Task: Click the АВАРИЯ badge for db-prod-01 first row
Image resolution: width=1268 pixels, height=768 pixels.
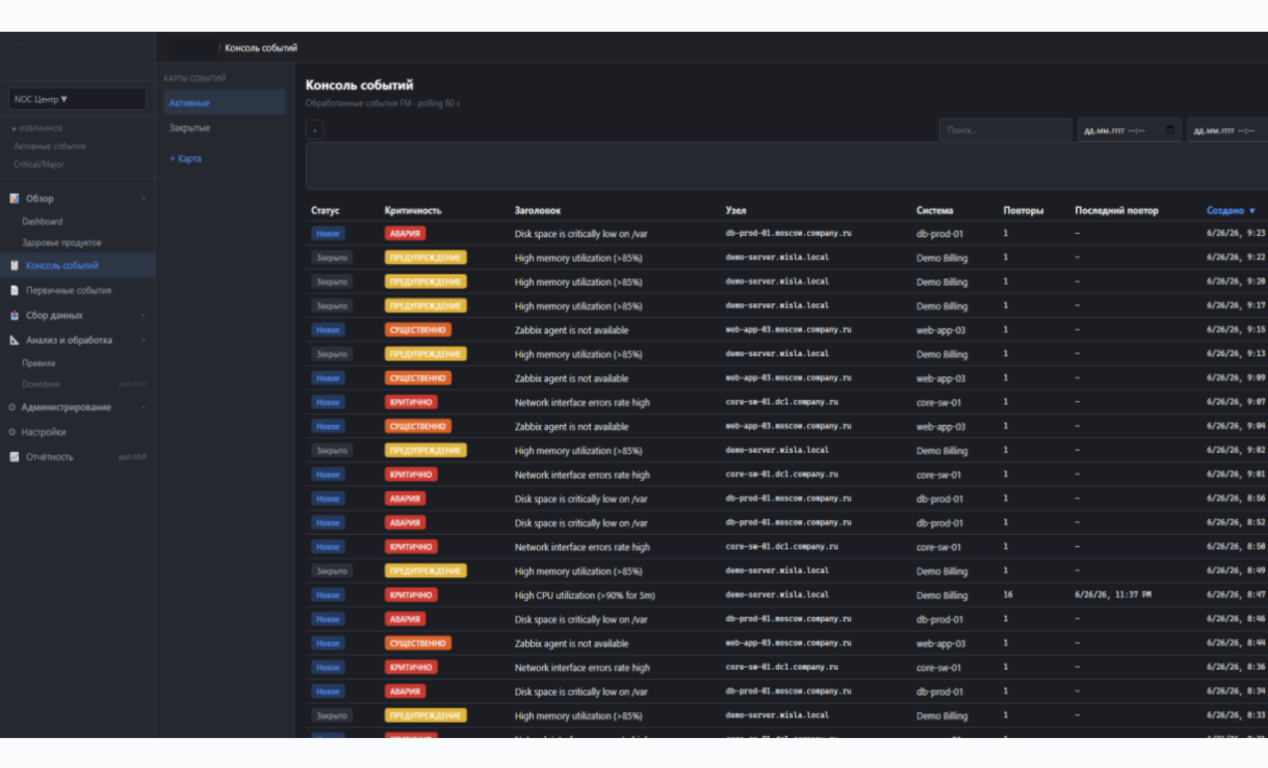Action: (405, 233)
